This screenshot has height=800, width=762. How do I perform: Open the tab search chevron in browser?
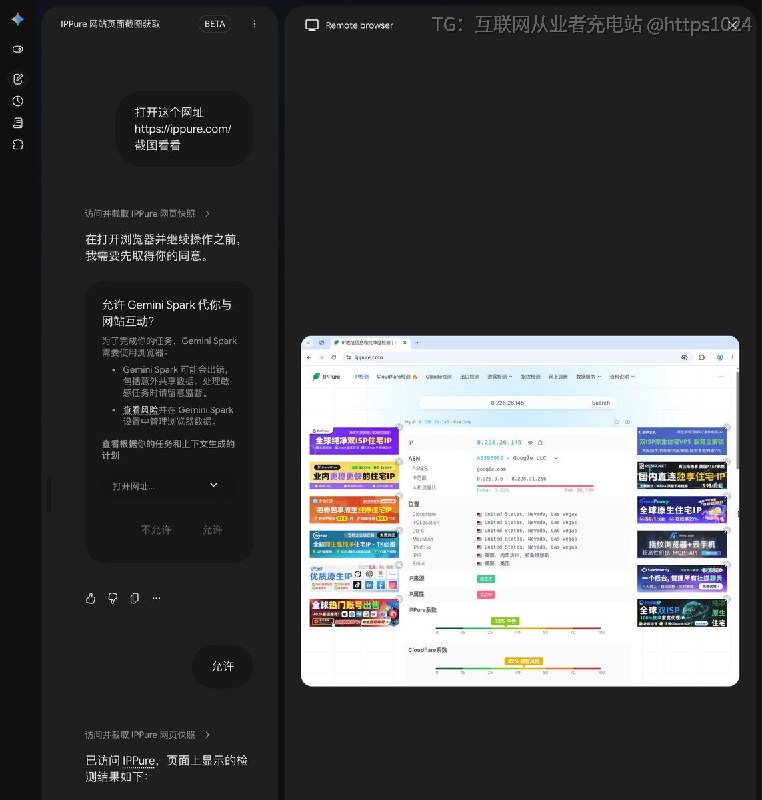tap(308, 343)
